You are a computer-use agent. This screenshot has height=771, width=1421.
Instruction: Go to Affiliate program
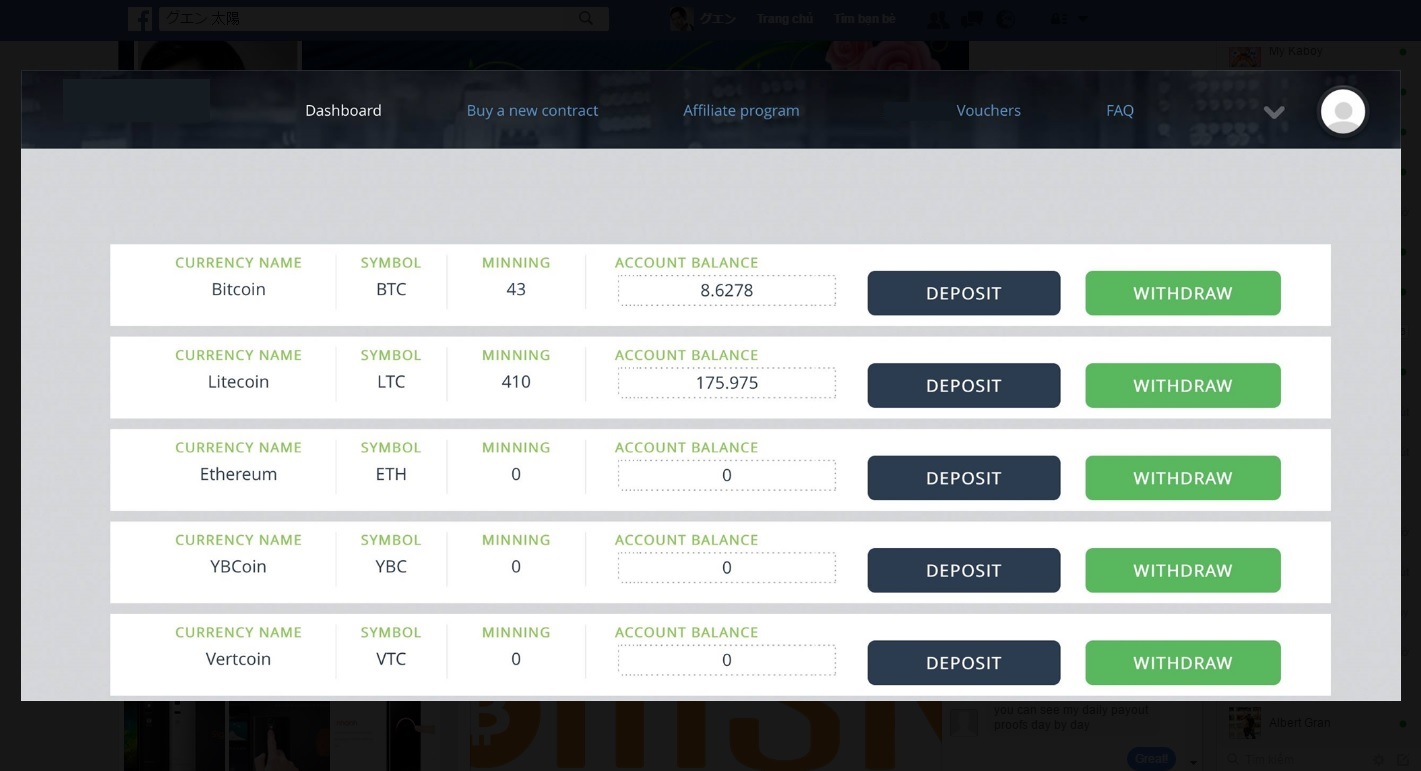741,110
